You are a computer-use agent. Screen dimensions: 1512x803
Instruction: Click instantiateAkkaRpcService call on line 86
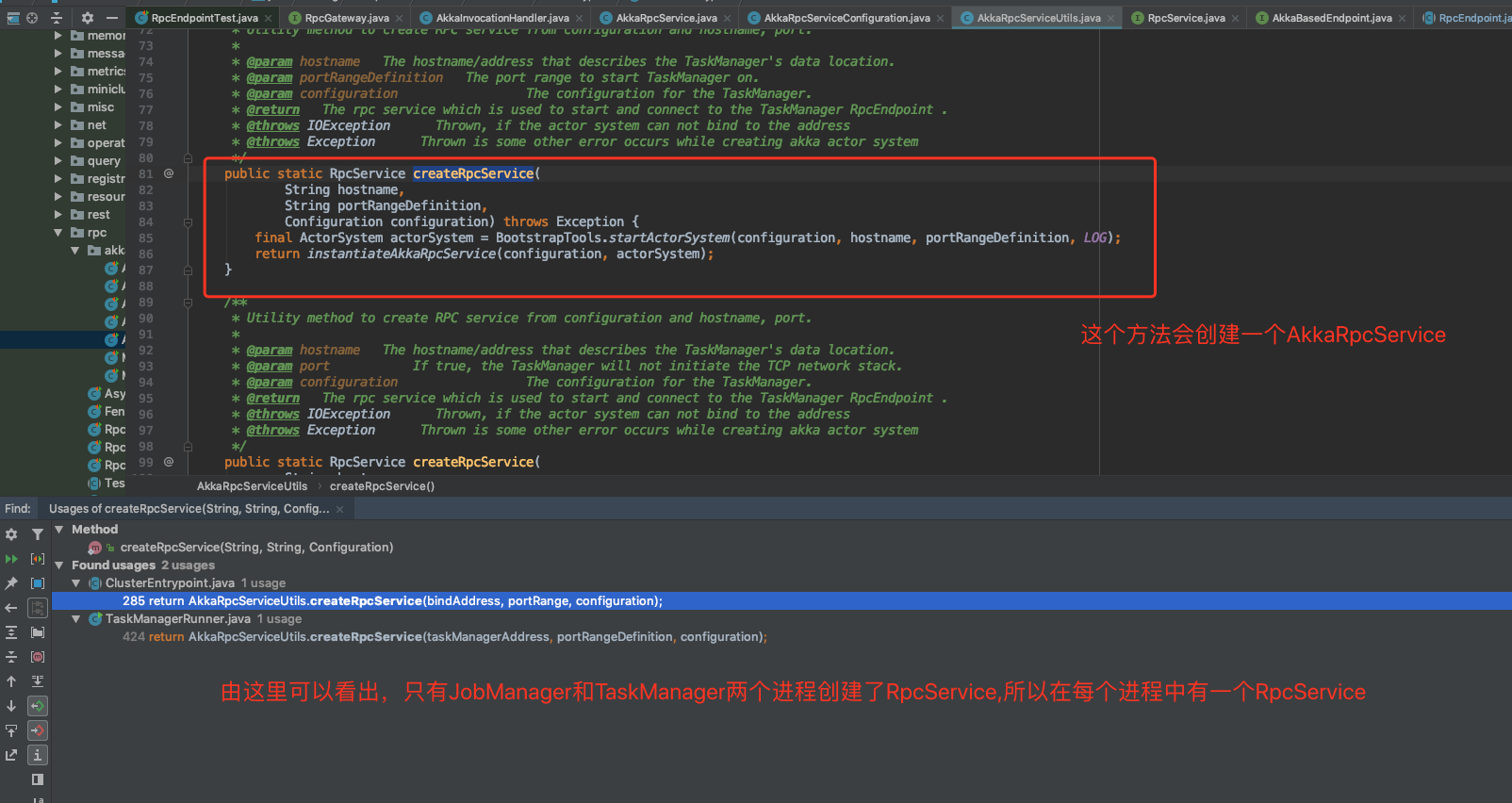coord(402,254)
